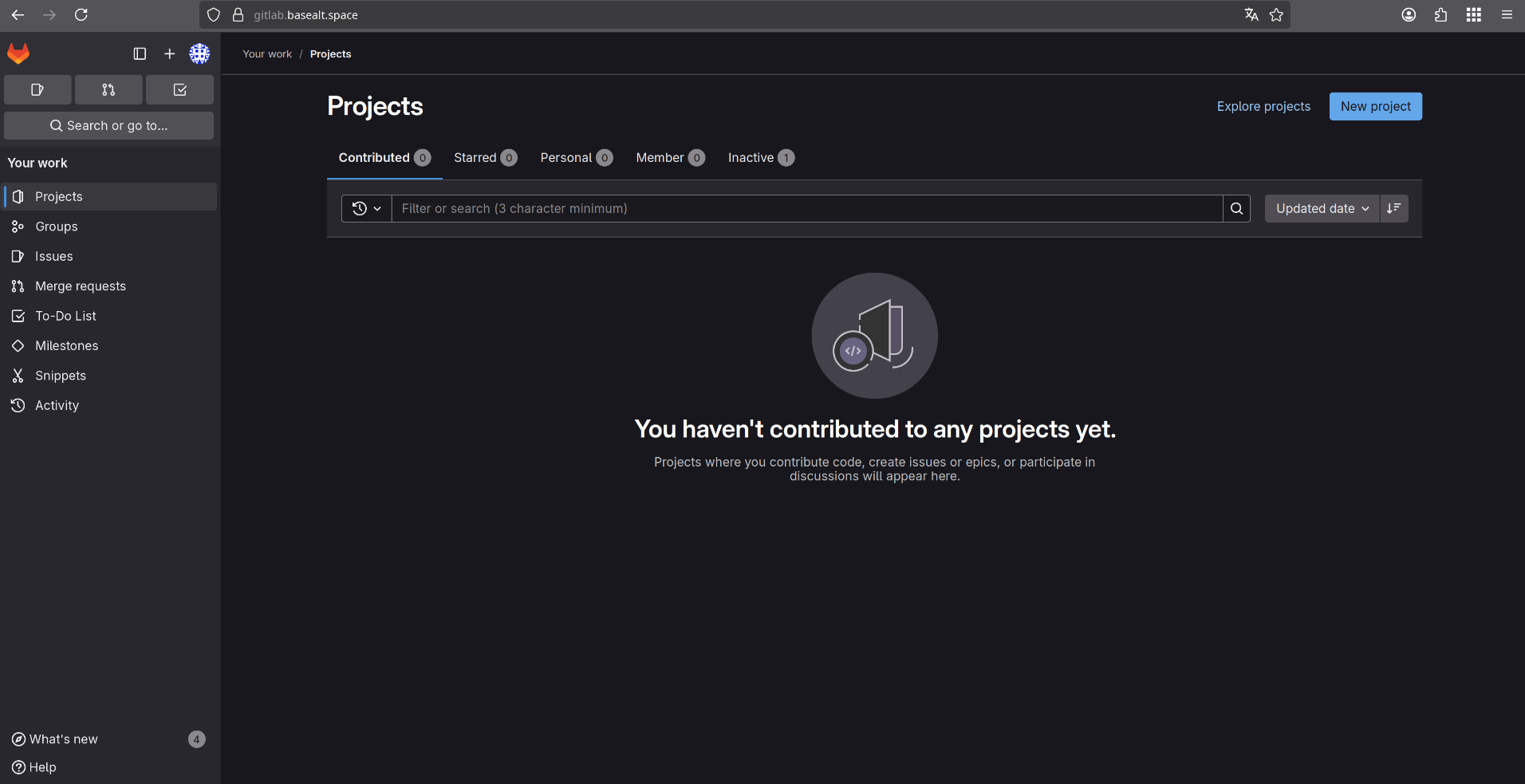Click the What's new count badge
Image resolution: width=1525 pixels, height=784 pixels.
pyautogui.click(x=197, y=739)
